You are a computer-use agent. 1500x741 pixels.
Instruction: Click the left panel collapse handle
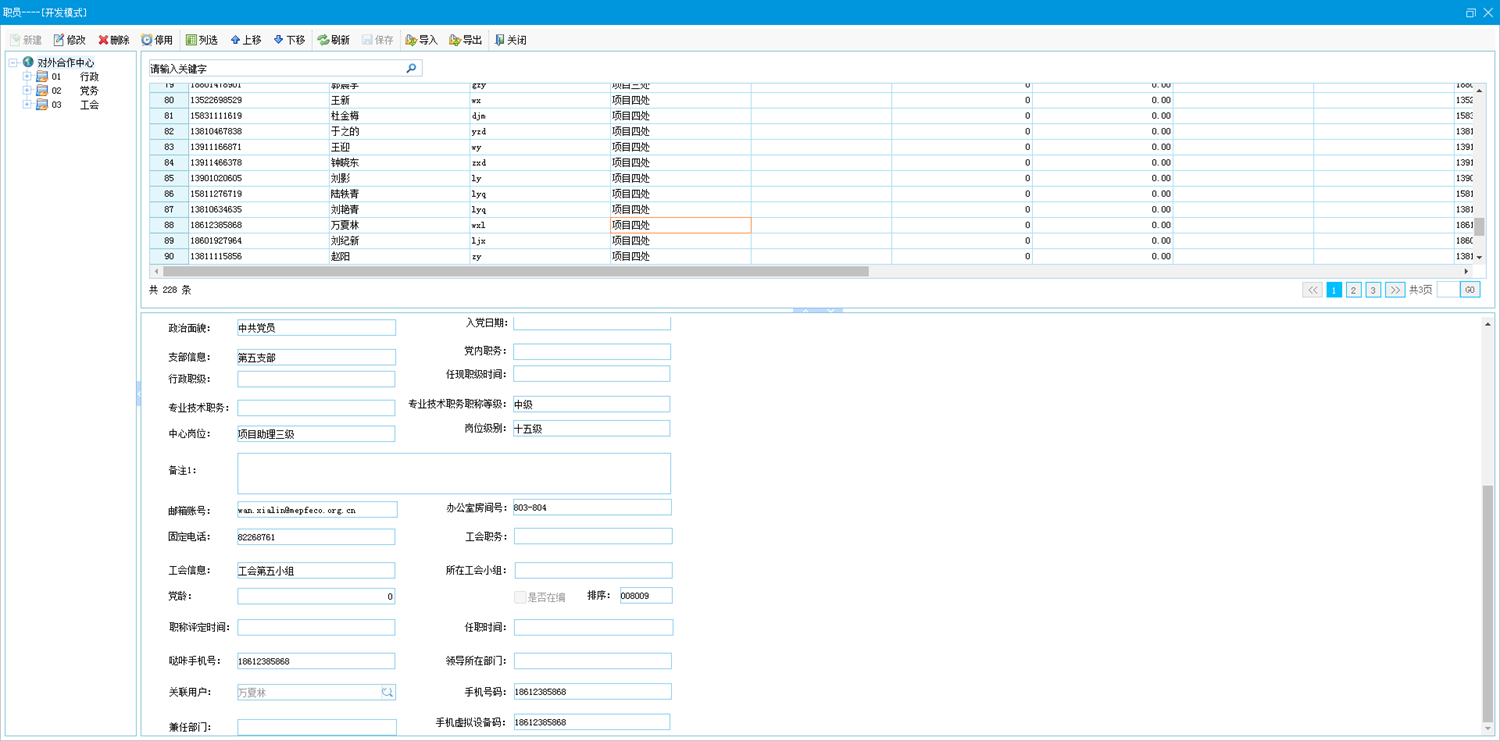coord(139,395)
